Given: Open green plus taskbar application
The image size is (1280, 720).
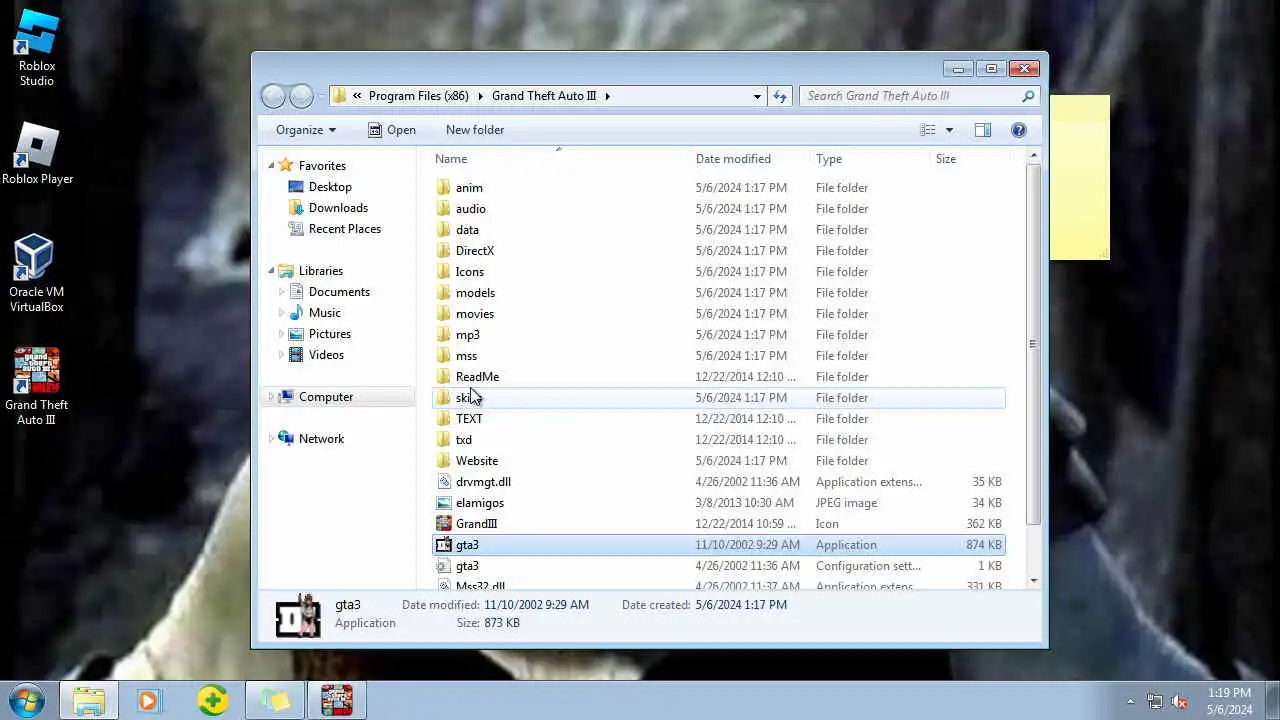Looking at the screenshot, I should click(x=212, y=700).
